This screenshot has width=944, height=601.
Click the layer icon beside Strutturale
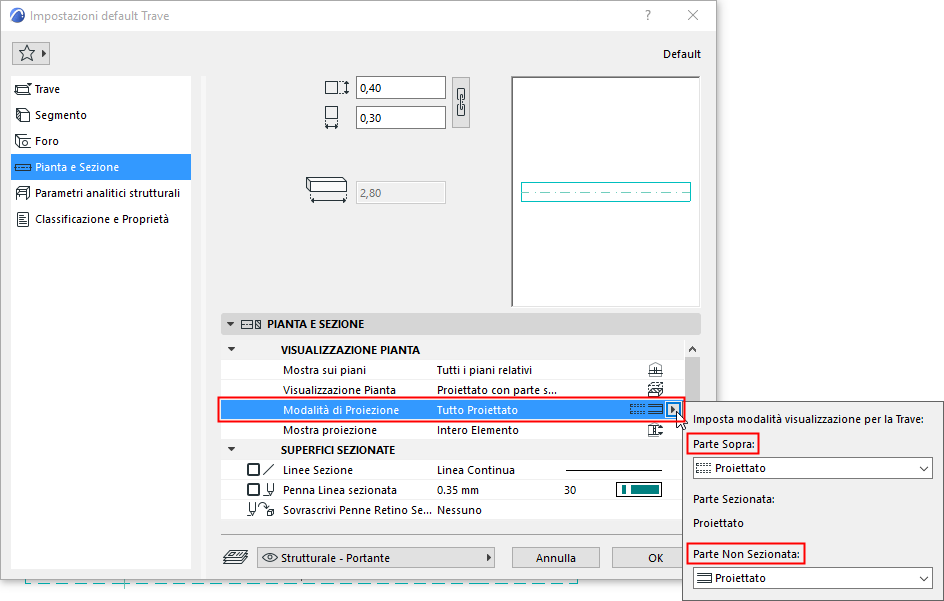point(235,557)
